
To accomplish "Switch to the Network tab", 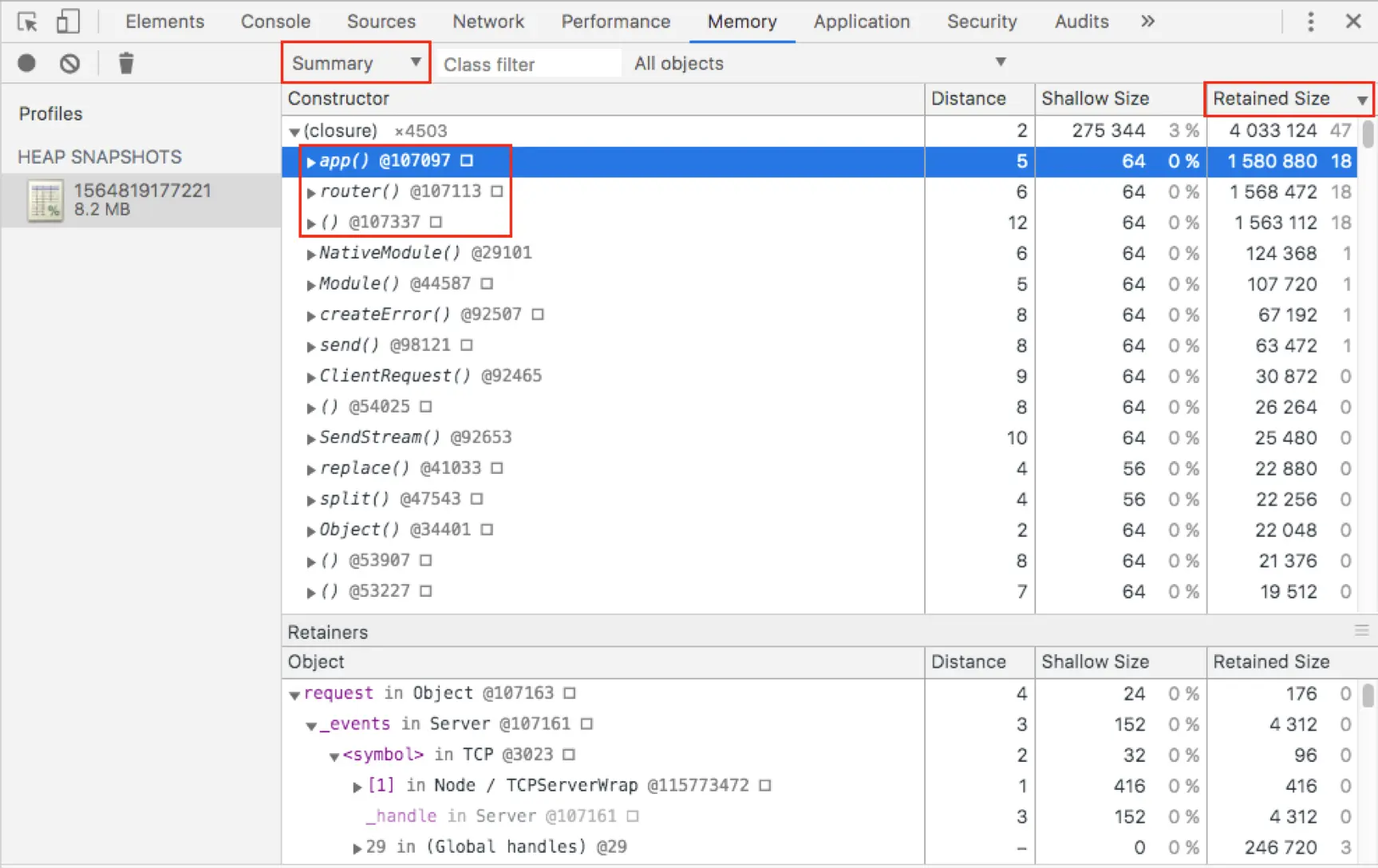I will (x=488, y=22).
